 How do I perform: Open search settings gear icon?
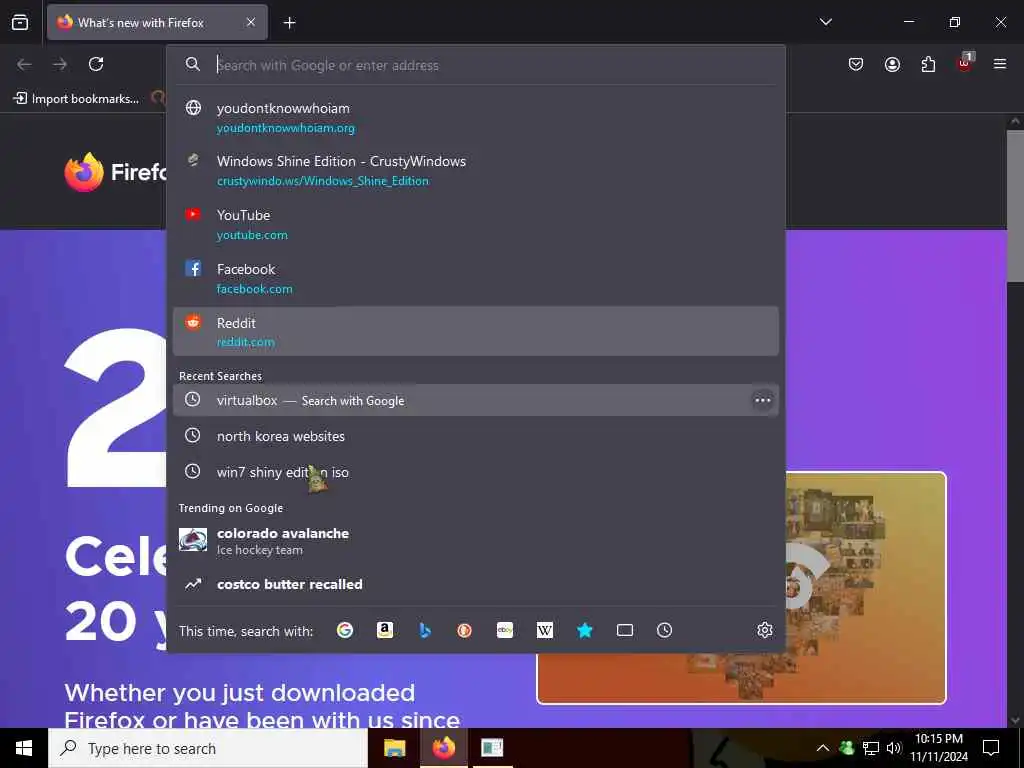coord(765,630)
